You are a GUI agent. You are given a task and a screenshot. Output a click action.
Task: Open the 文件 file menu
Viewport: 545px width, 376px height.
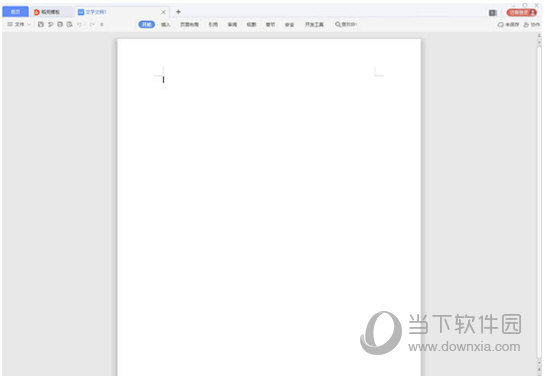pyautogui.click(x=16, y=24)
